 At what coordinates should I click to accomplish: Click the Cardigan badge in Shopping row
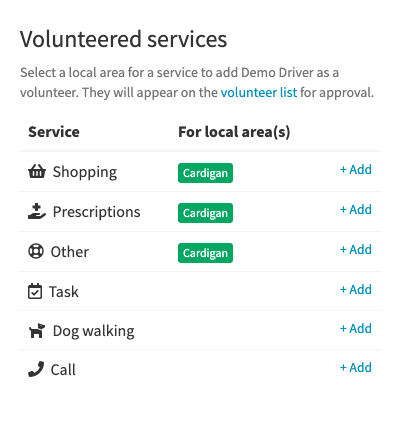tap(205, 173)
